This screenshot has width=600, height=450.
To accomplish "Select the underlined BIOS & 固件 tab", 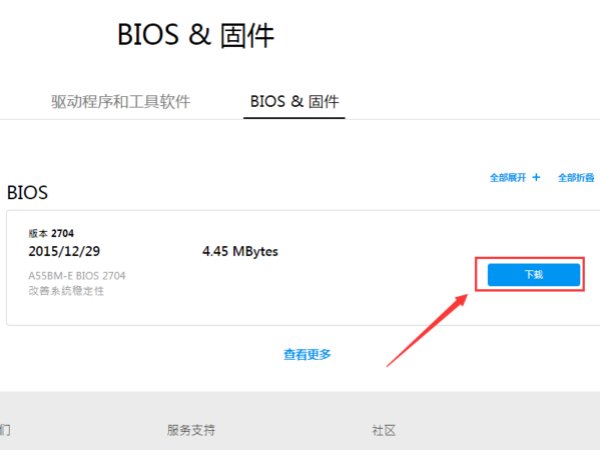I will [x=294, y=101].
